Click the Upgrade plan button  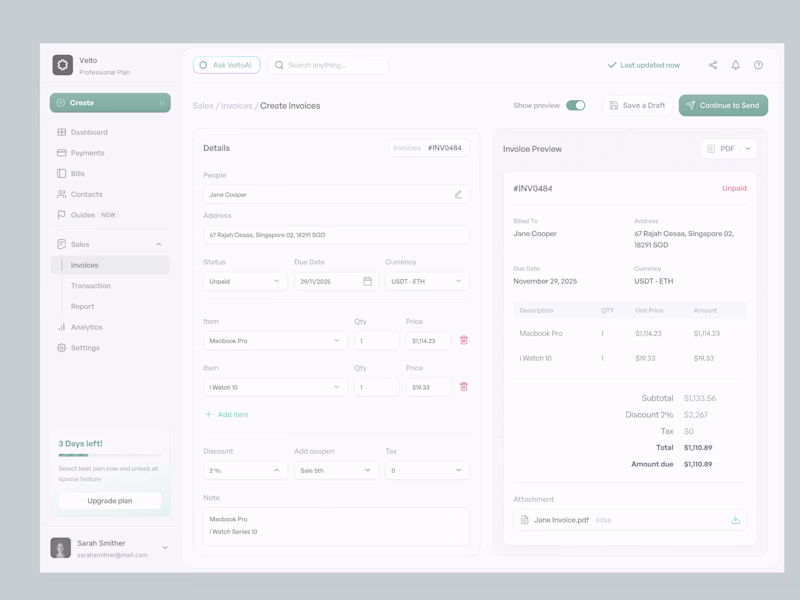[110, 501]
